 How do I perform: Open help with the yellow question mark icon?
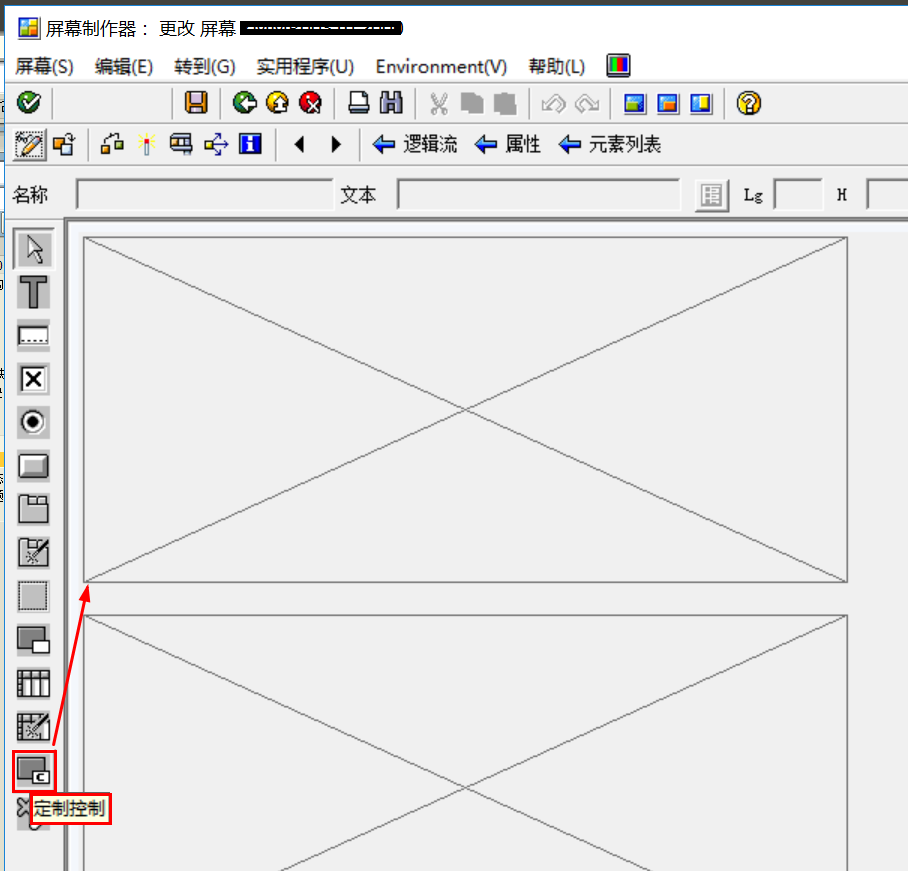tap(748, 104)
